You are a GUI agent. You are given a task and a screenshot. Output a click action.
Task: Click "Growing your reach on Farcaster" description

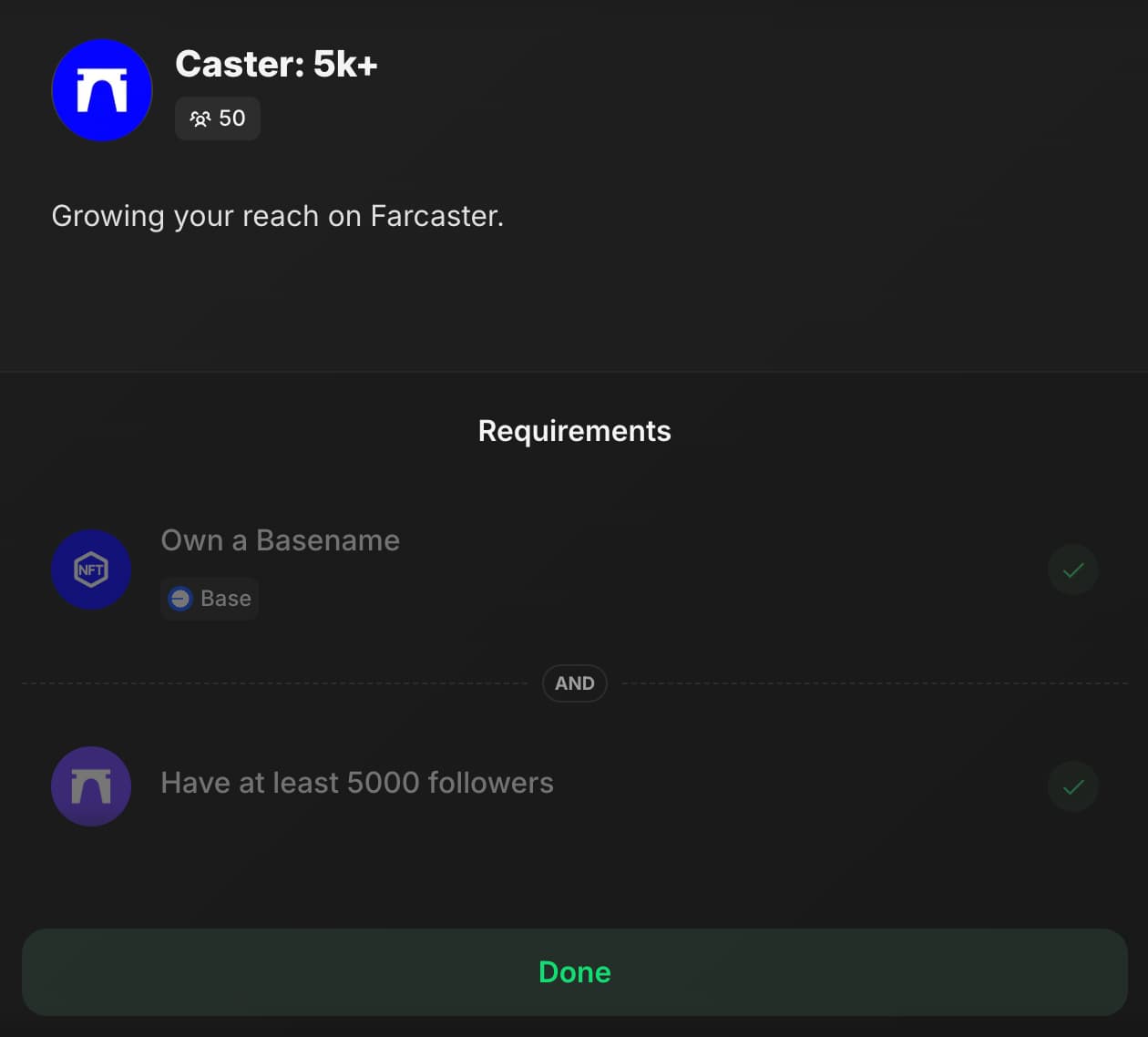[277, 216]
